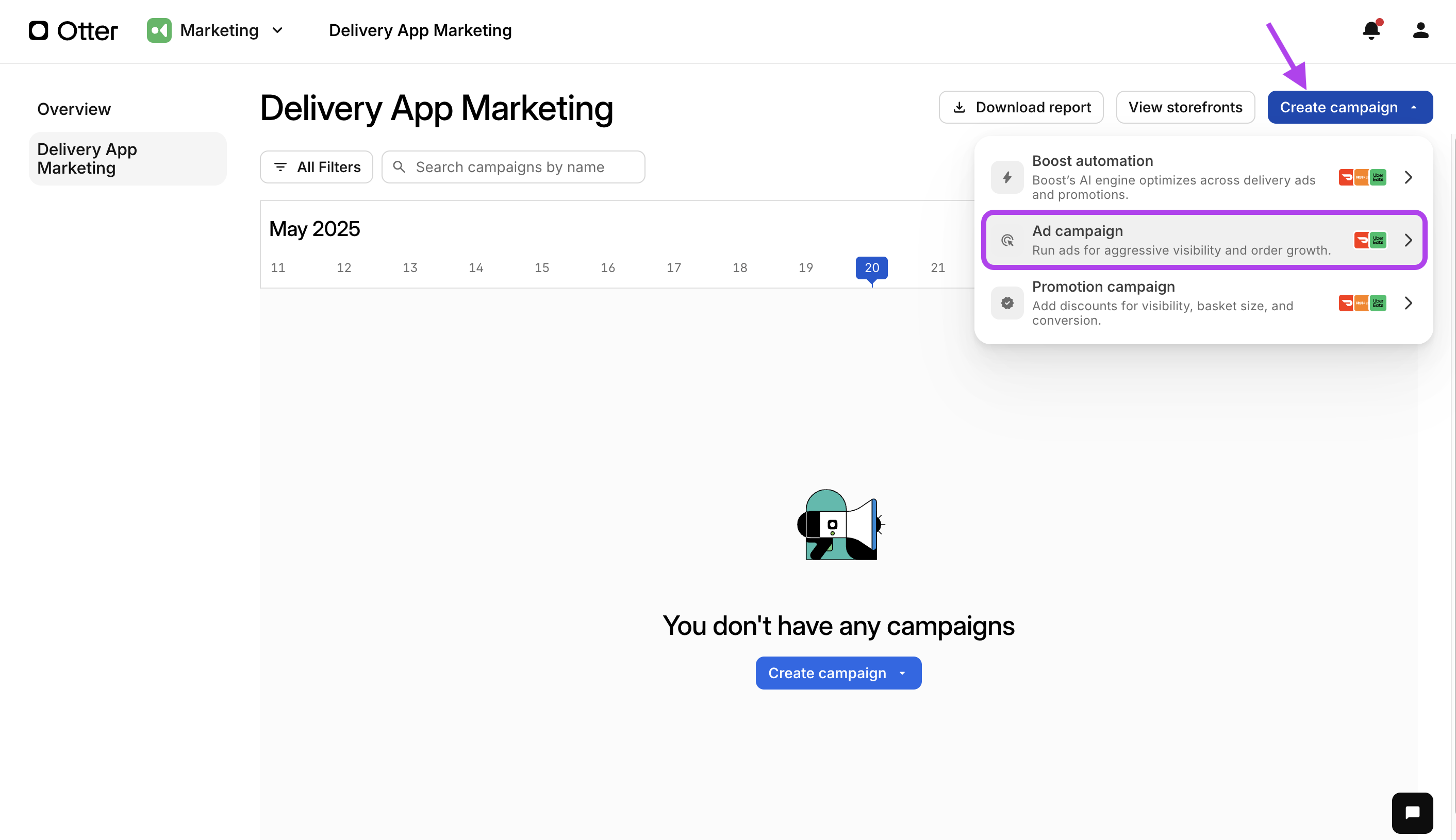Screen dimensions: 1456x840
Task: Click the top Create campaign button
Action: (1350, 107)
